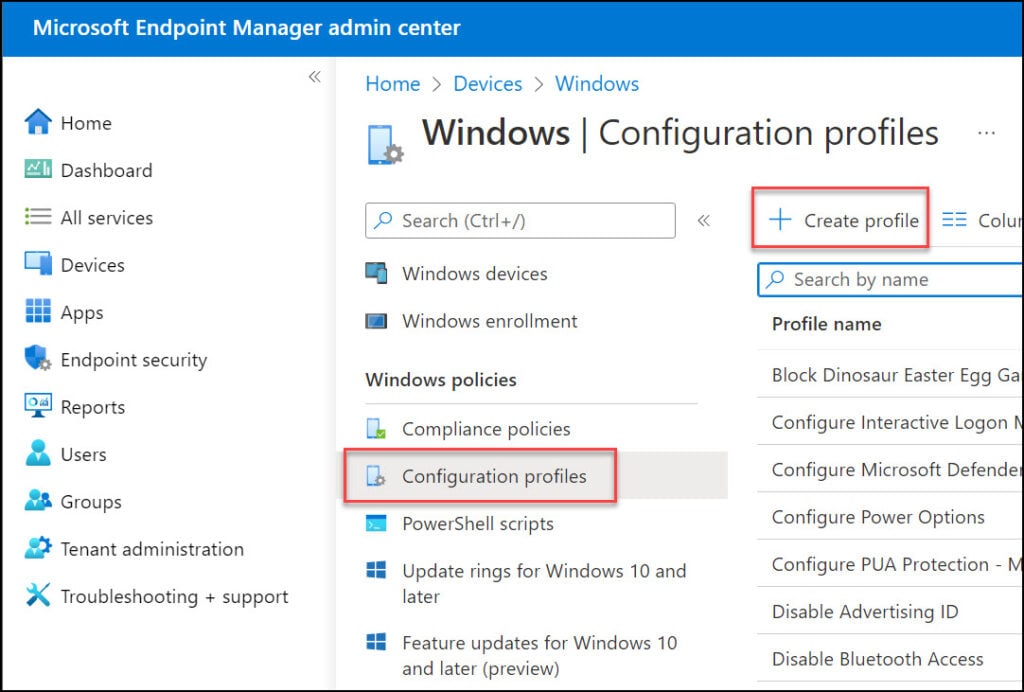
Task: Focus the Search (Ctrl+/) field
Action: pos(520,220)
